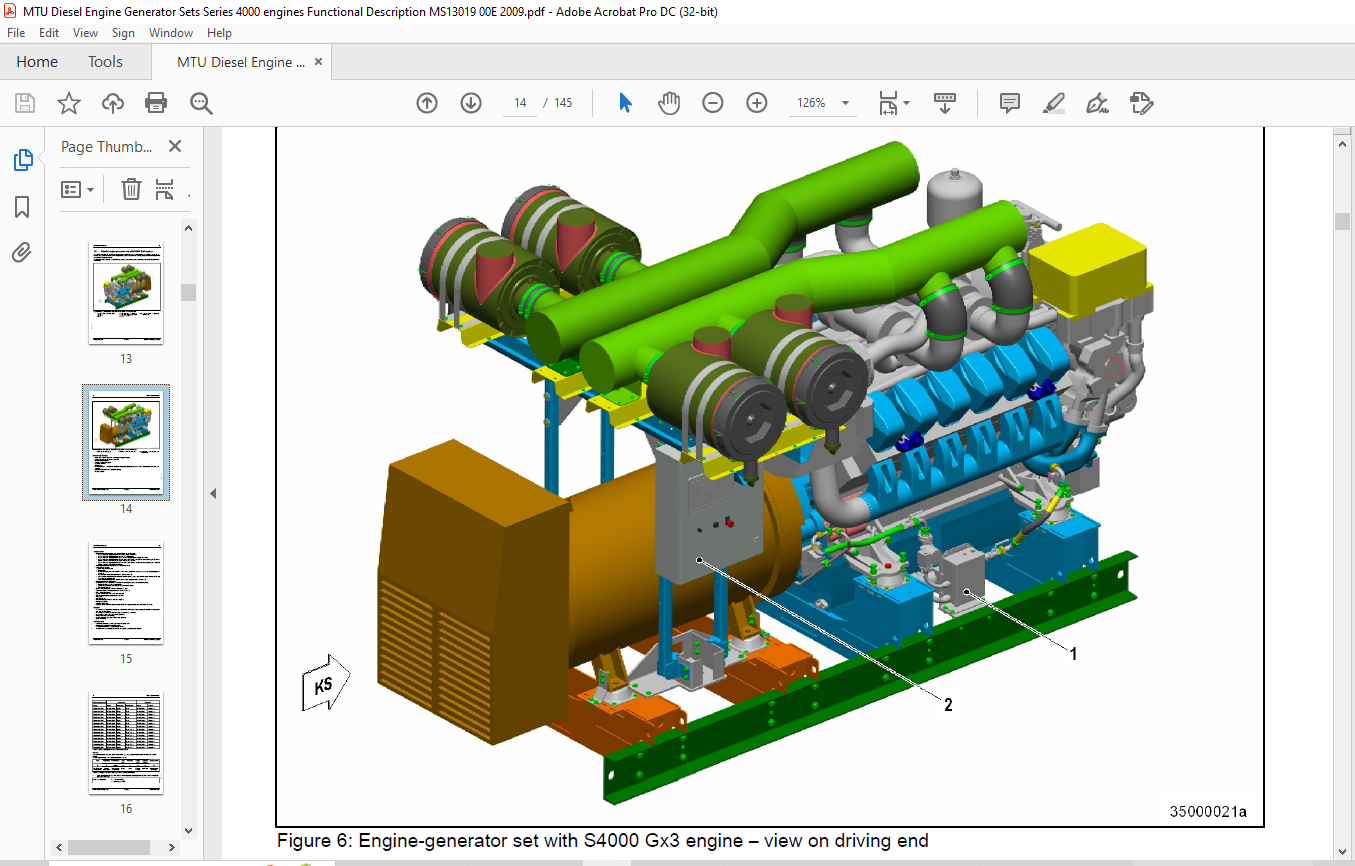
Task: Click the KS arrow symbol in figure
Action: pos(326,683)
